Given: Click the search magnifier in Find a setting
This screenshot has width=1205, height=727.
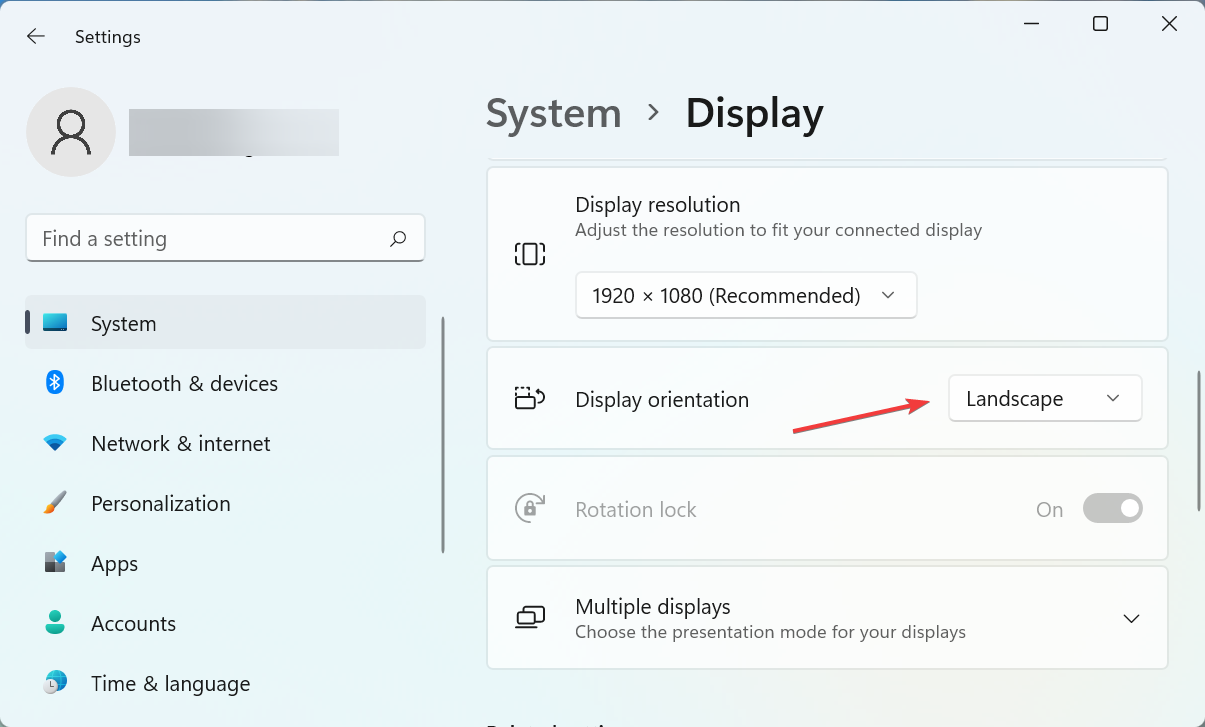Looking at the screenshot, I should pyautogui.click(x=397, y=238).
